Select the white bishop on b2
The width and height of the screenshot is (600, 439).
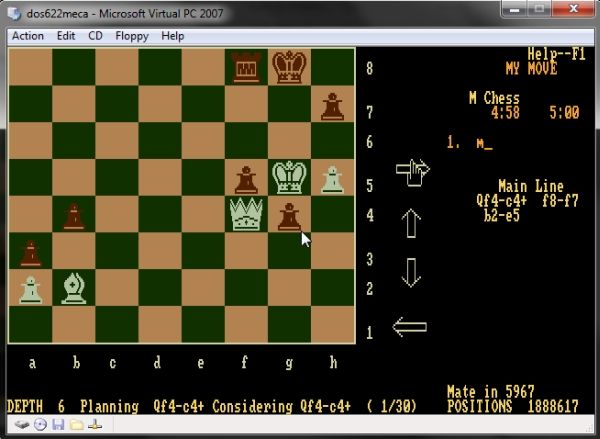(x=73, y=289)
